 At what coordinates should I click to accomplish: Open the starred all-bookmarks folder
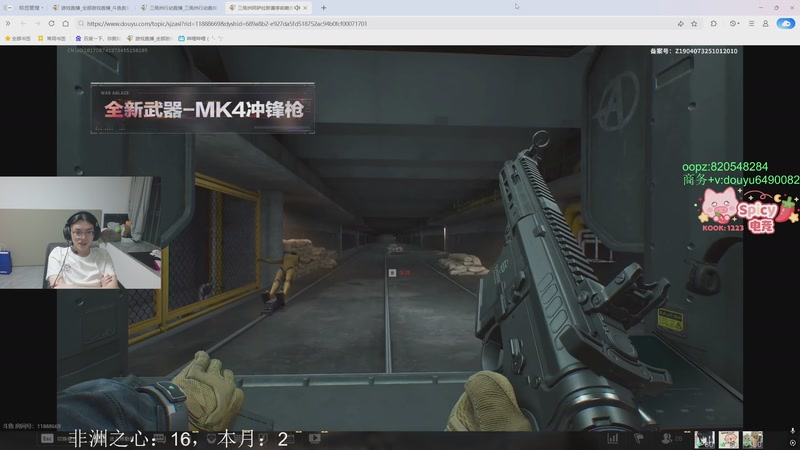click(17, 38)
